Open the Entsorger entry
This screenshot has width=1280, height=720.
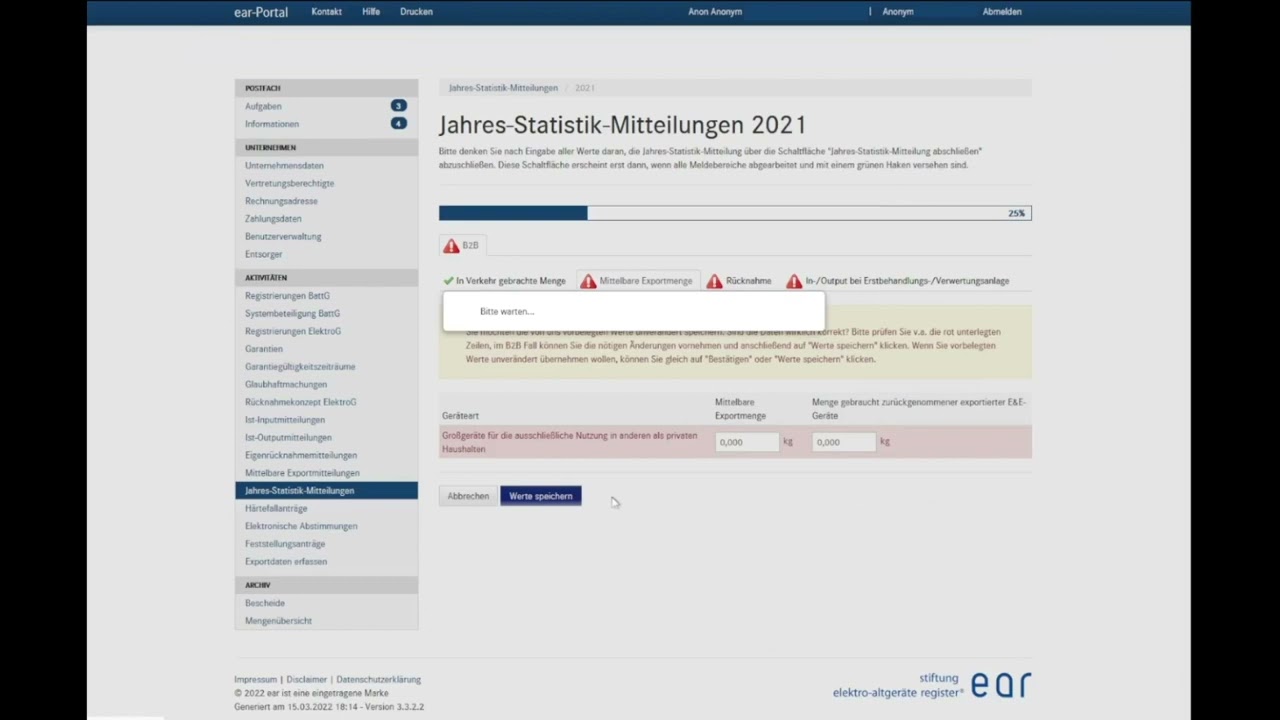pos(264,255)
